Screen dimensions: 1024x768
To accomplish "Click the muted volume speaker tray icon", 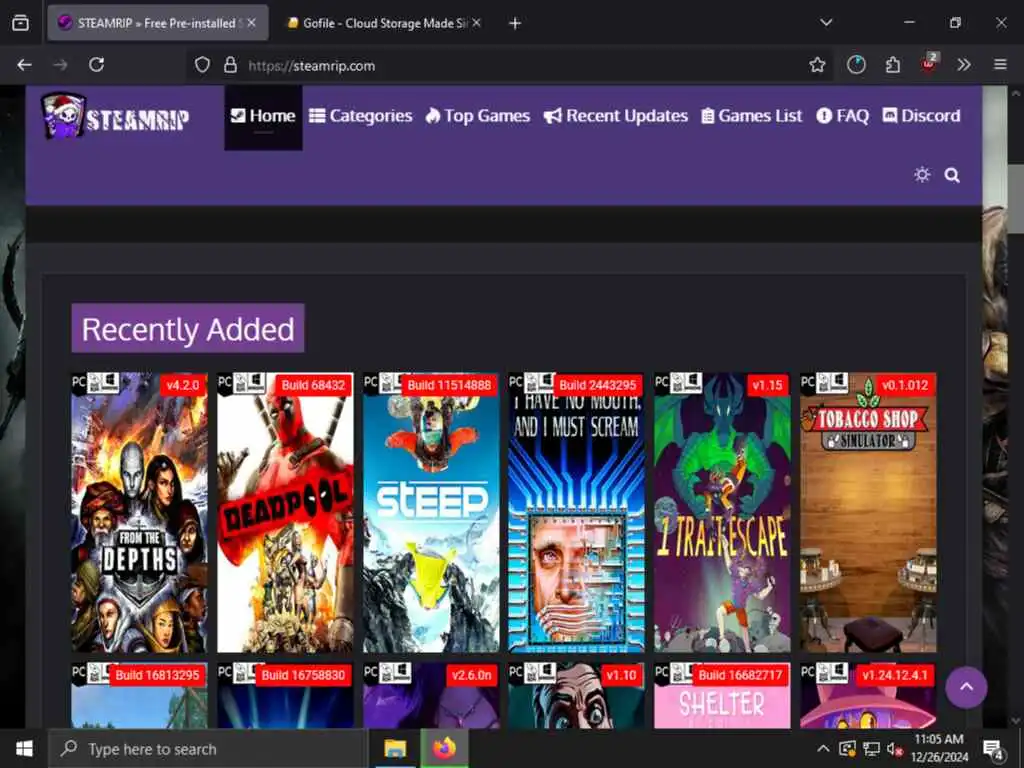I will coord(894,750).
